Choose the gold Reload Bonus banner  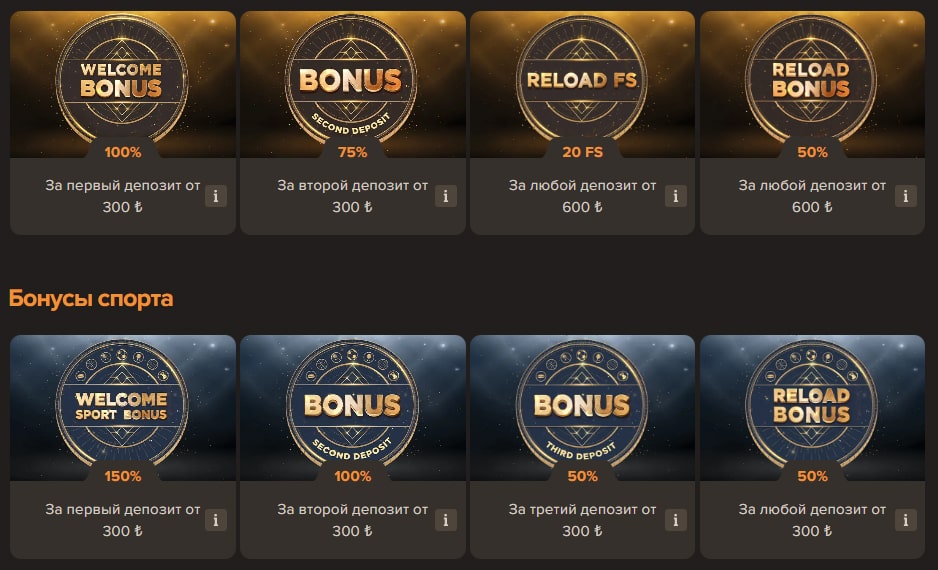[812, 84]
